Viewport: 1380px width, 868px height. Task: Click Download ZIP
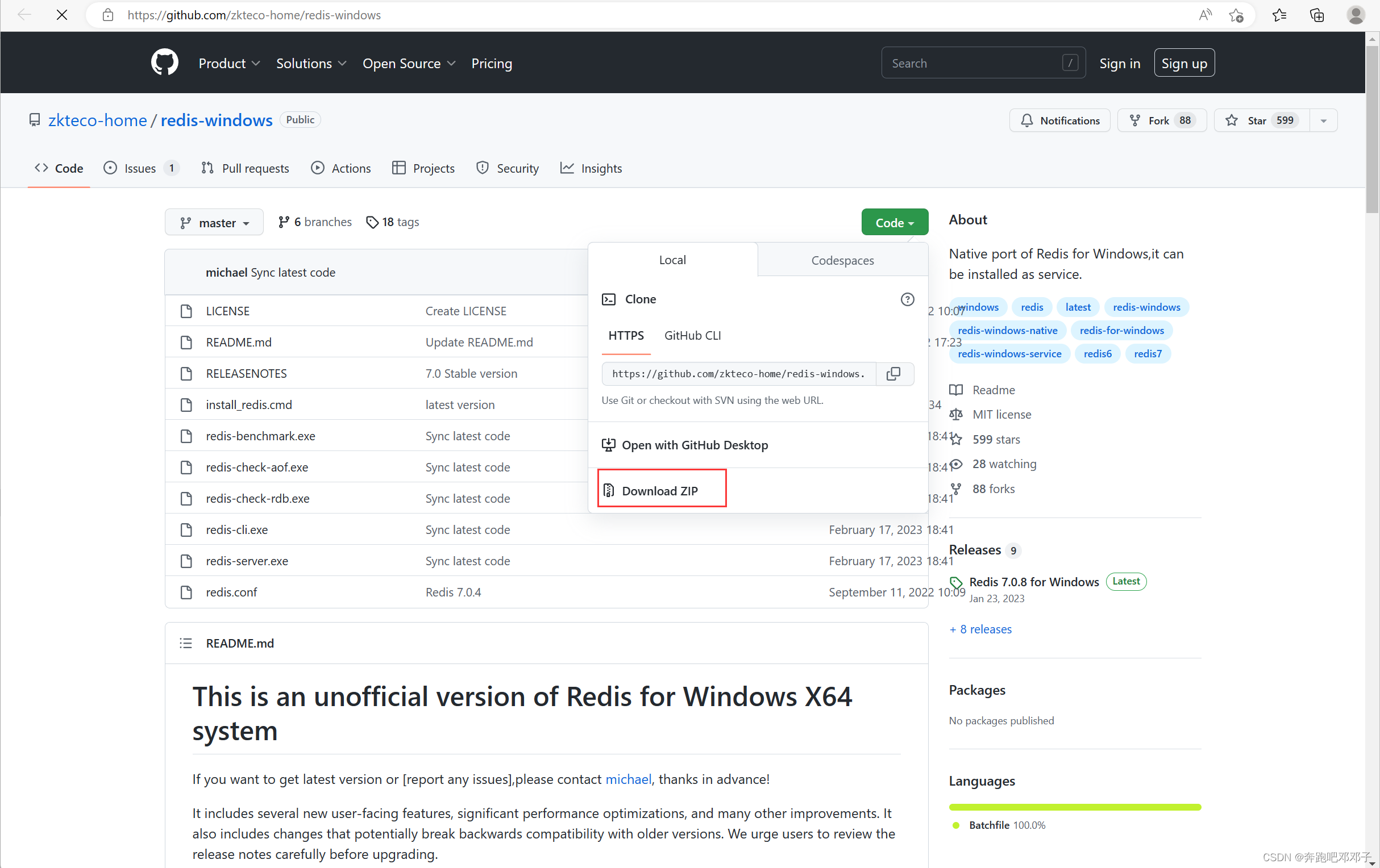tap(650, 490)
